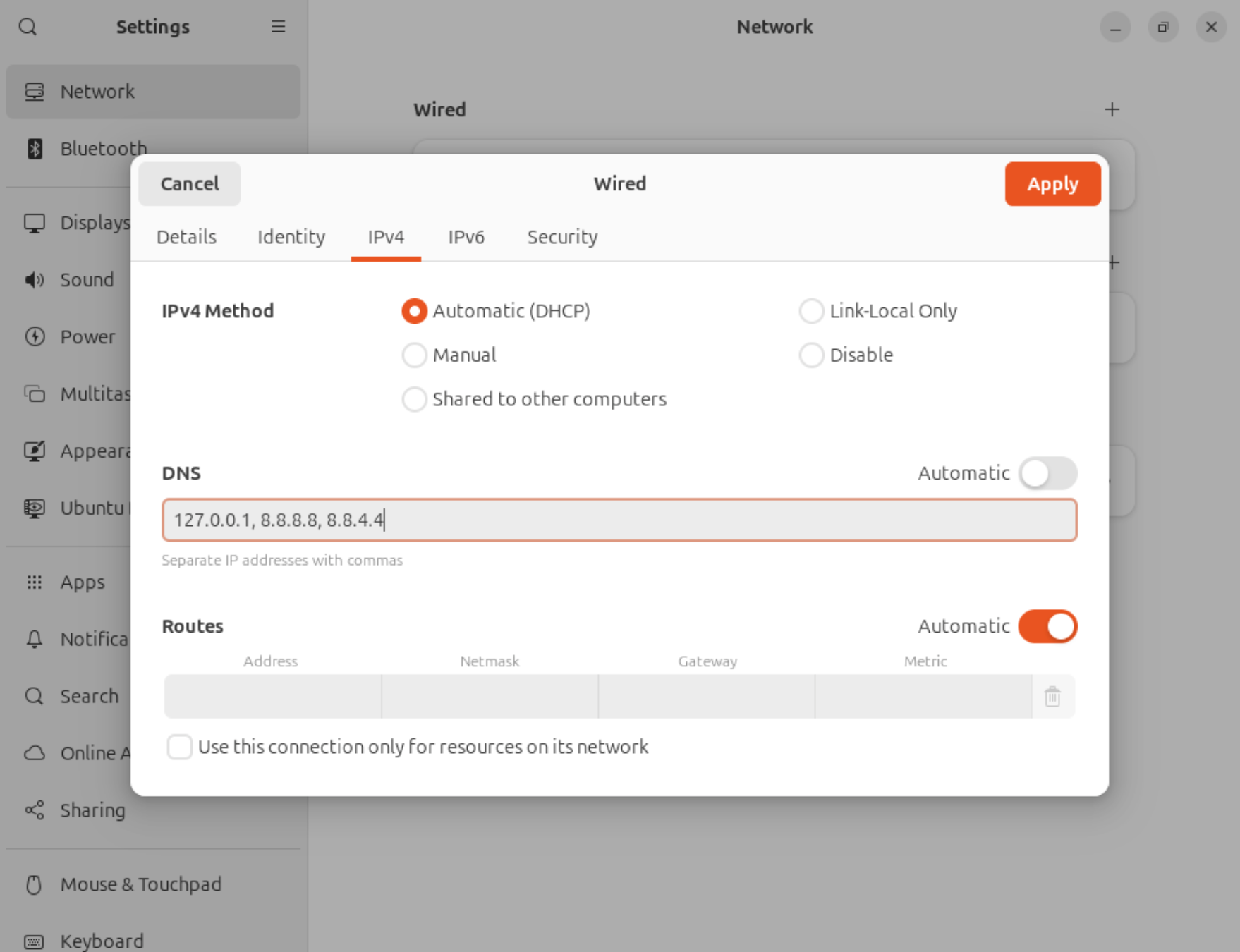
Task: Open the Power settings panel
Action: click(x=87, y=336)
